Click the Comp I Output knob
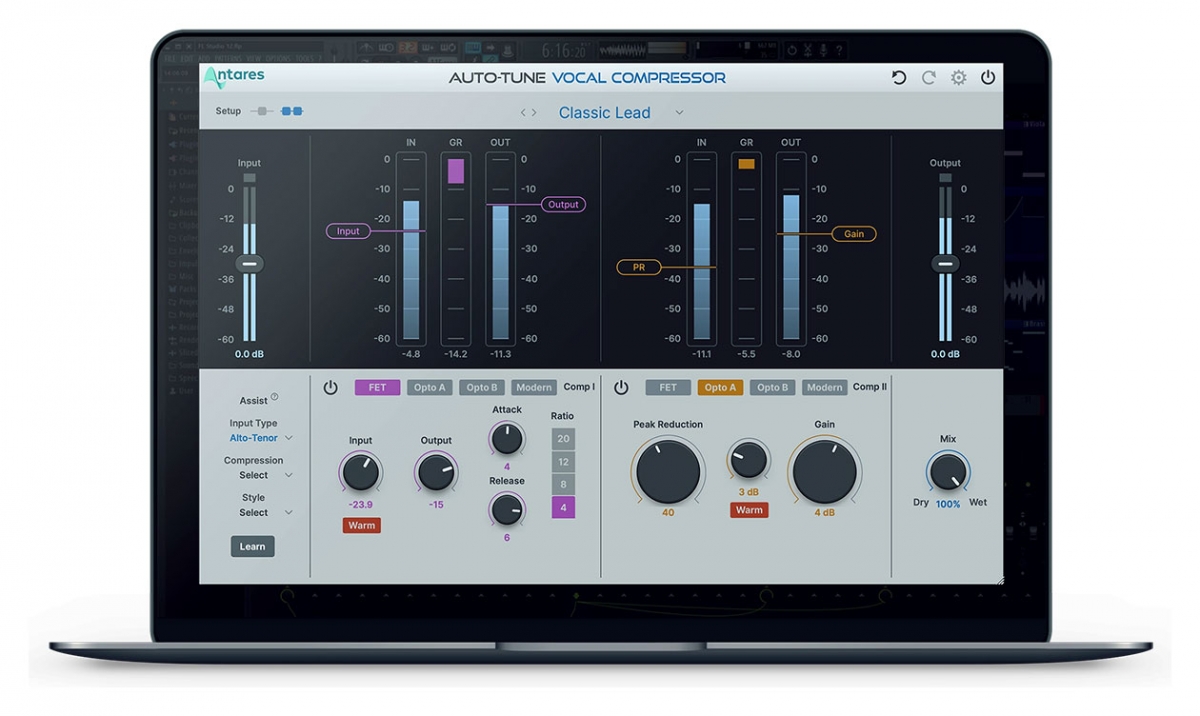This screenshot has width=1200, height=716. (x=436, y=471)
